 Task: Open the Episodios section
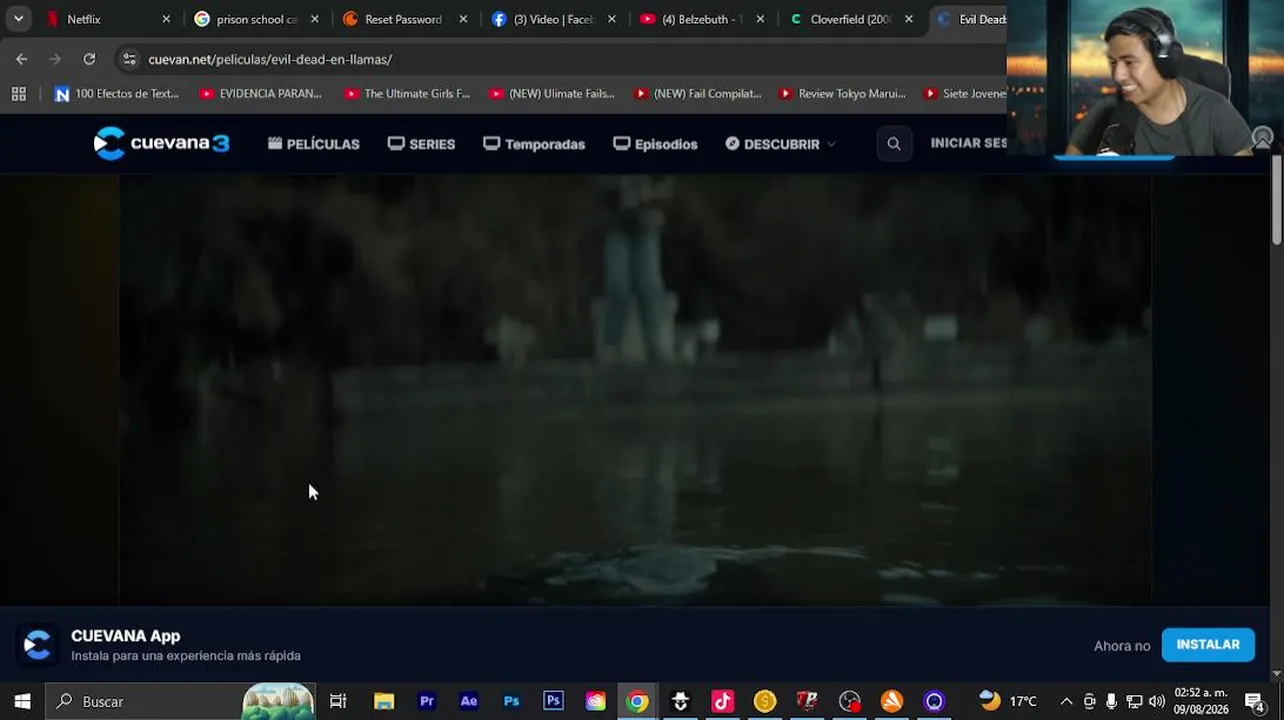click(x=655, y=144)
